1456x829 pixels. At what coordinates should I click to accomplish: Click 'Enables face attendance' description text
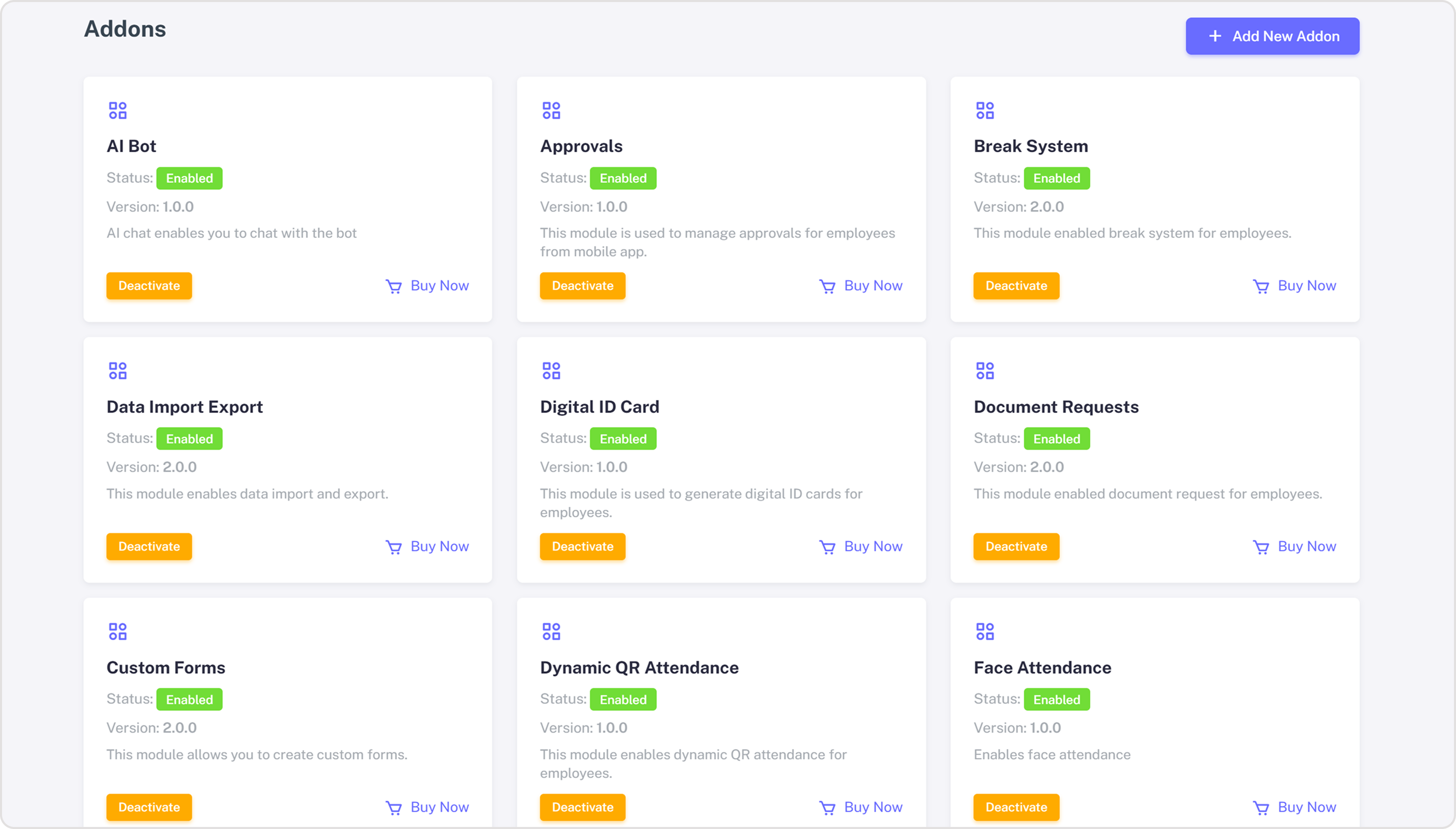1051,755
